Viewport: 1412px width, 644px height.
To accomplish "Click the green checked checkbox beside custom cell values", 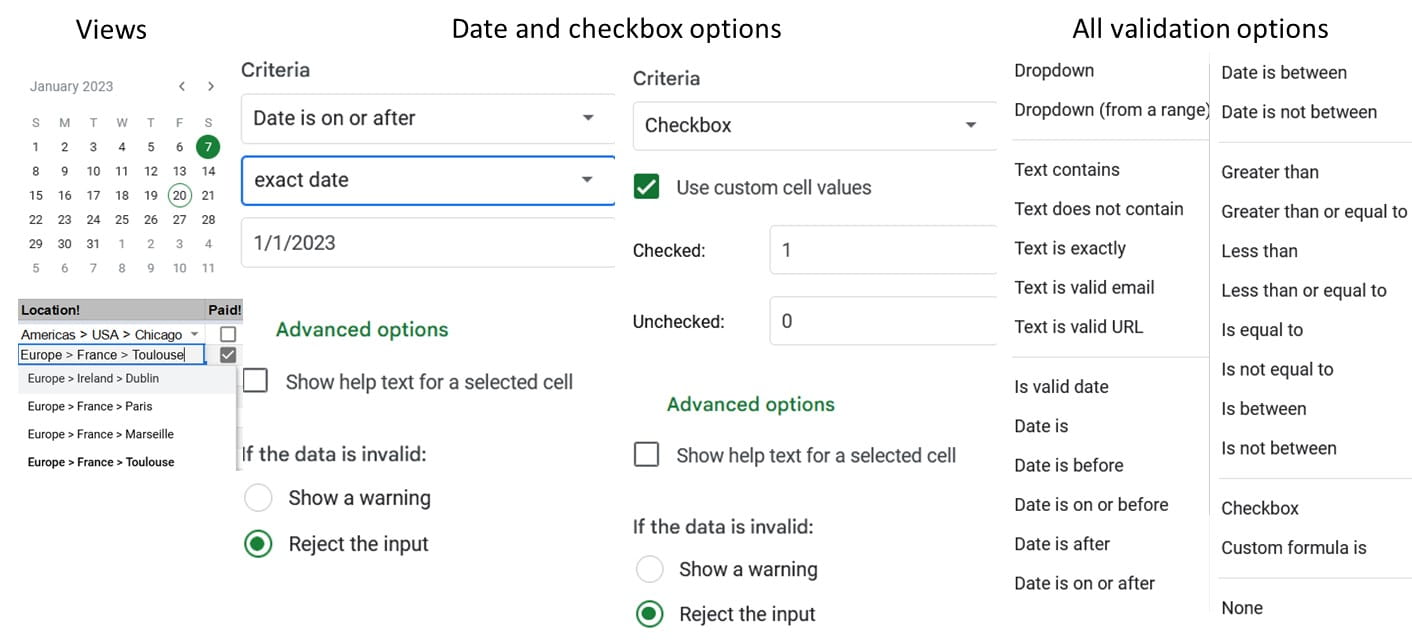I will pos(645,186).
